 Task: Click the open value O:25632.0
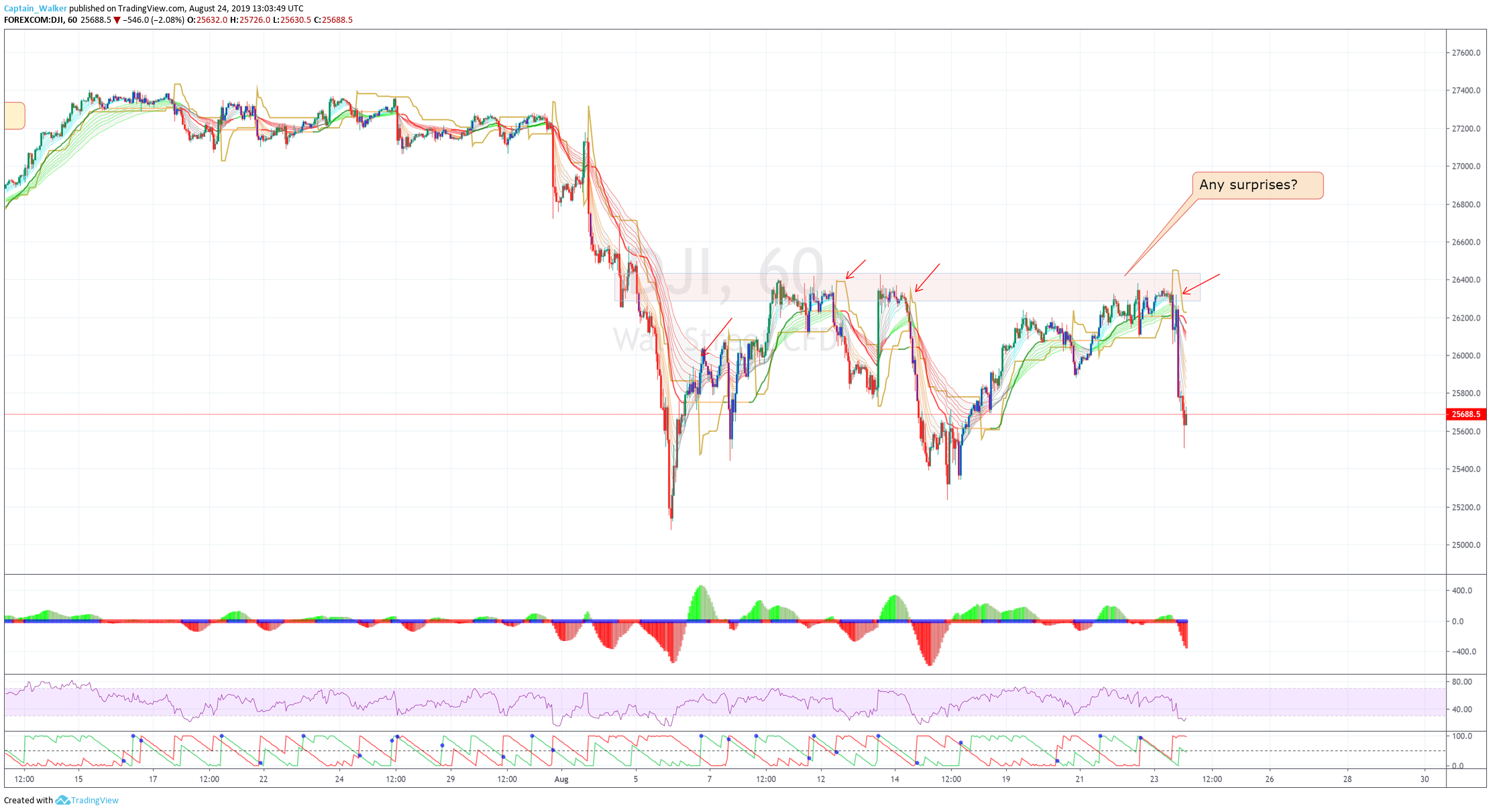click(x=207, y=20)
